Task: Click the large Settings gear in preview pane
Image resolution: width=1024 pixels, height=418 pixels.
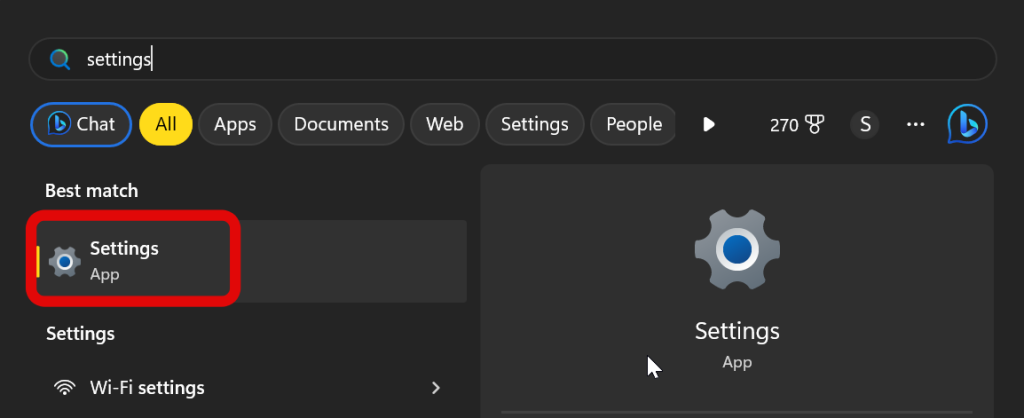Action: click(736, 249)
